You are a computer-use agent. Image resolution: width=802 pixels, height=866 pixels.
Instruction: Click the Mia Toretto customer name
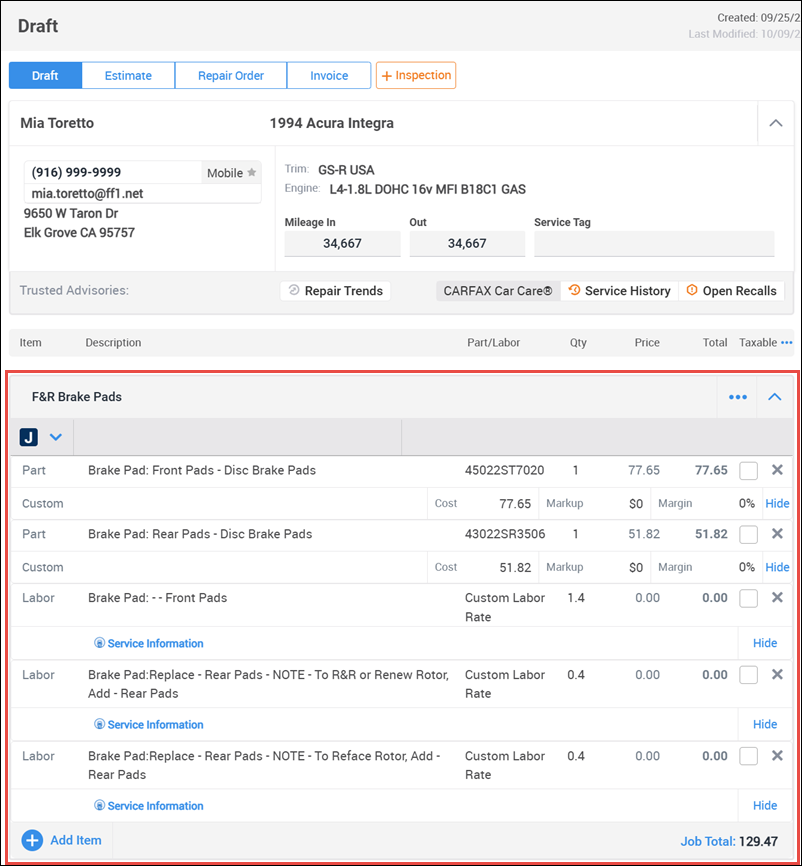point(57,123)
